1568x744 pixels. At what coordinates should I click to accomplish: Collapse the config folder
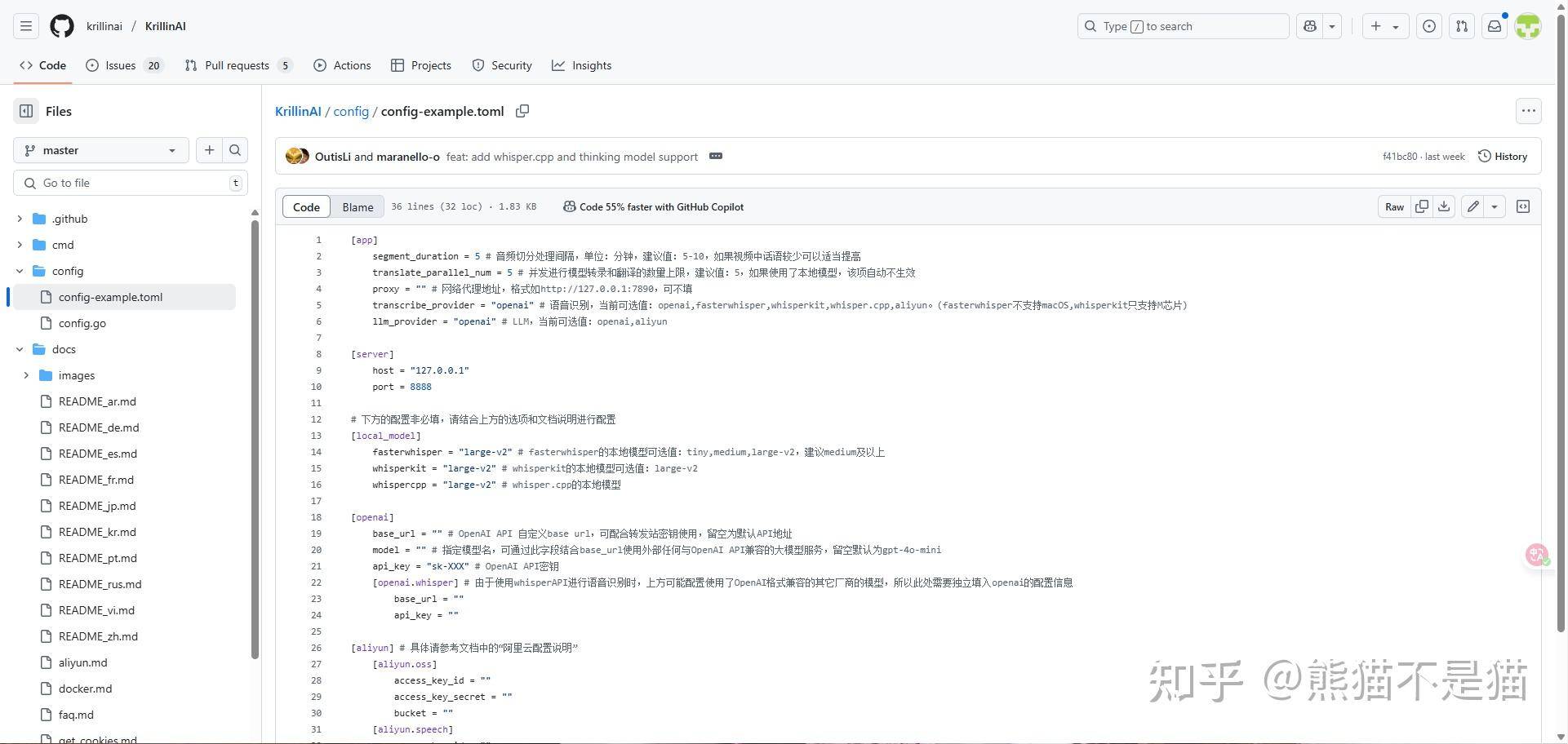click(x=20, y=271)
